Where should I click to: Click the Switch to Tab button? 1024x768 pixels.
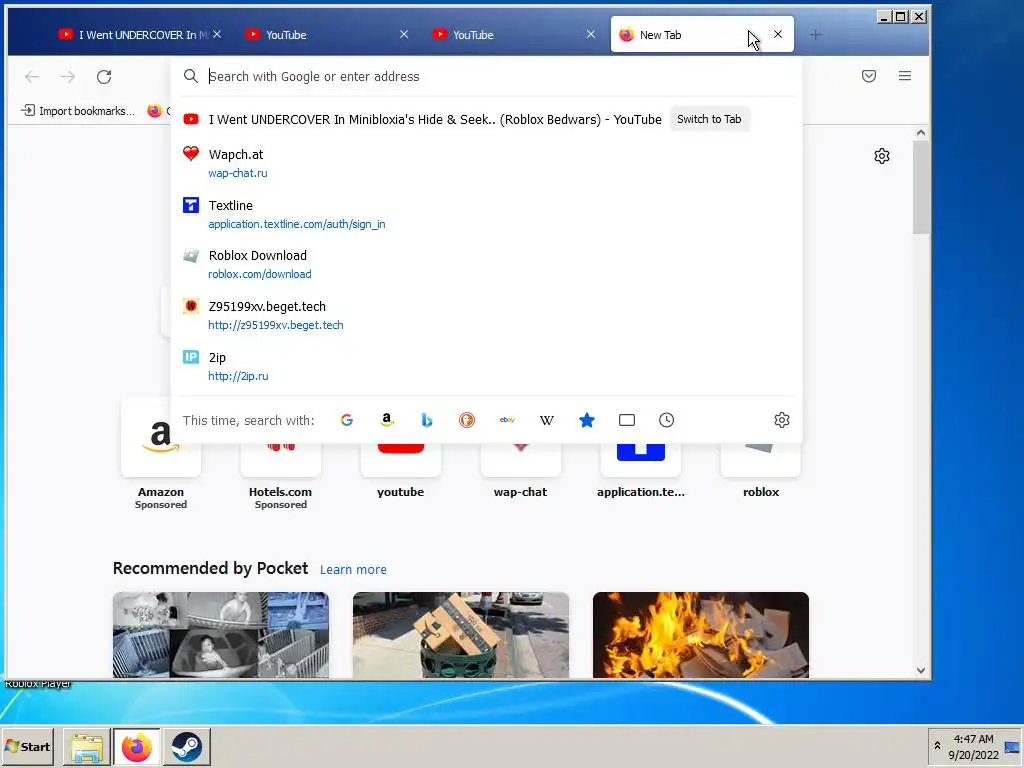click(709, 119)
